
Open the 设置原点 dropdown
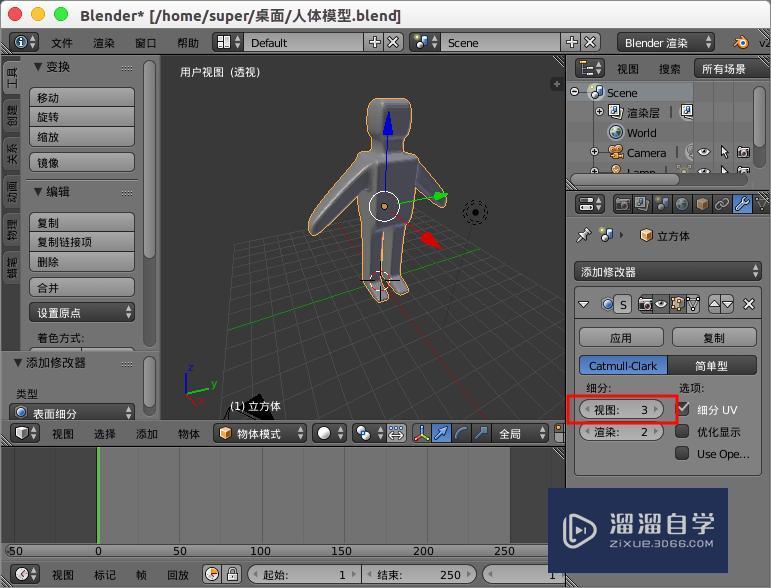(82, 313)
